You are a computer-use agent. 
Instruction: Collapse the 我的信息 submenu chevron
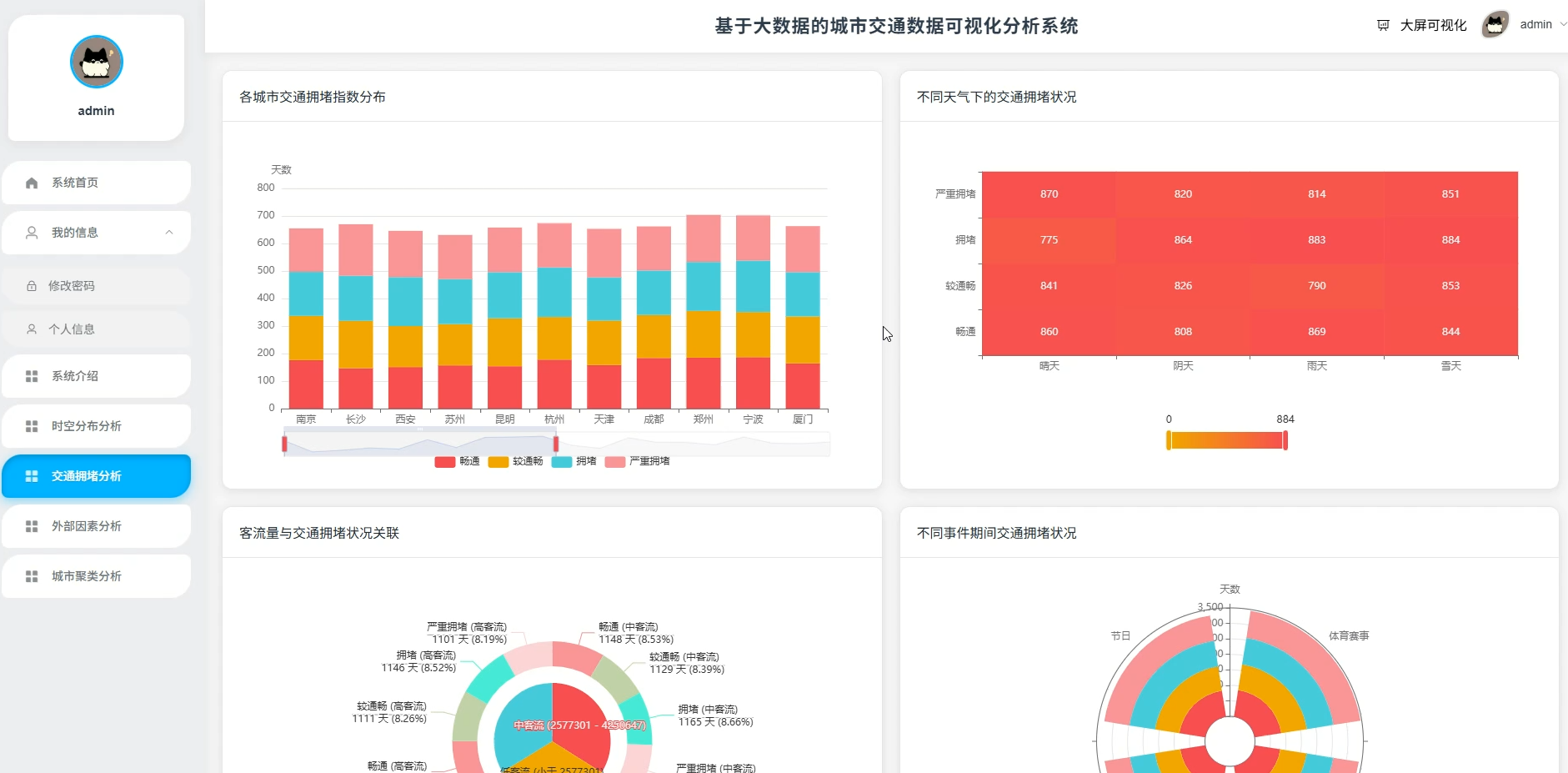coord(169,233)
